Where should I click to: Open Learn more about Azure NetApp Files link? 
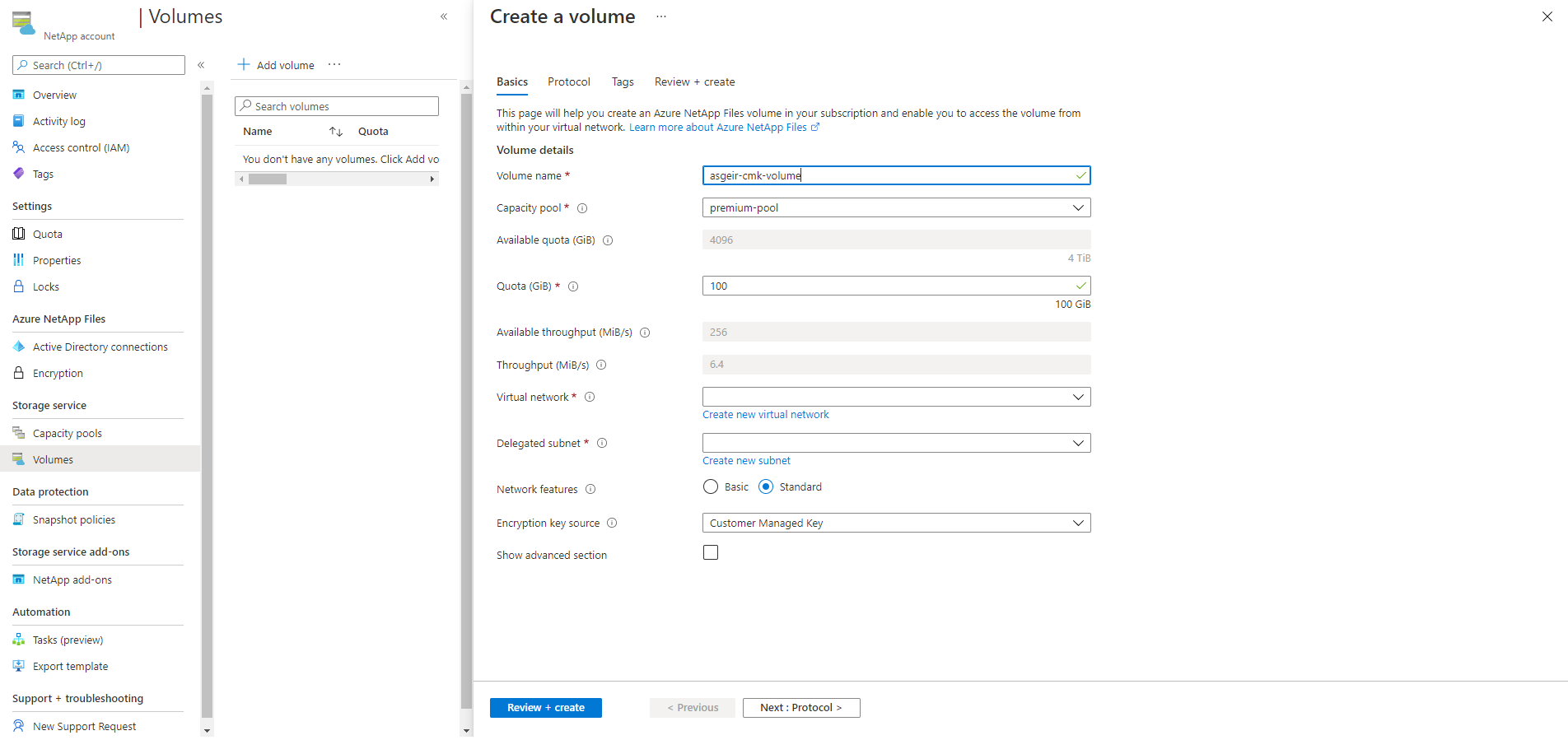724,128
